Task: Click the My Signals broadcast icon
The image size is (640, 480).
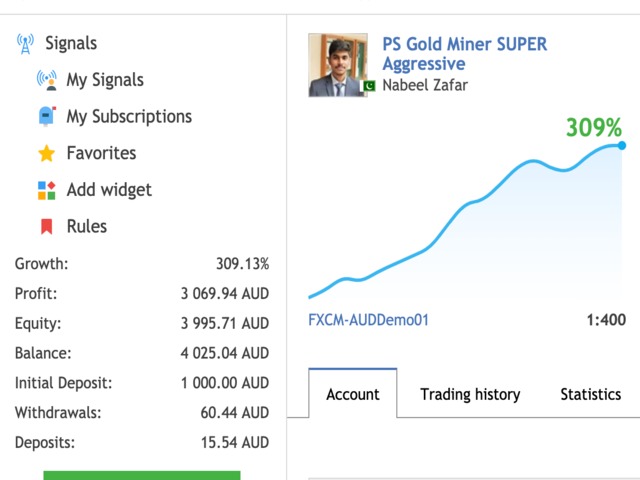Action: (x=46, y=80)
